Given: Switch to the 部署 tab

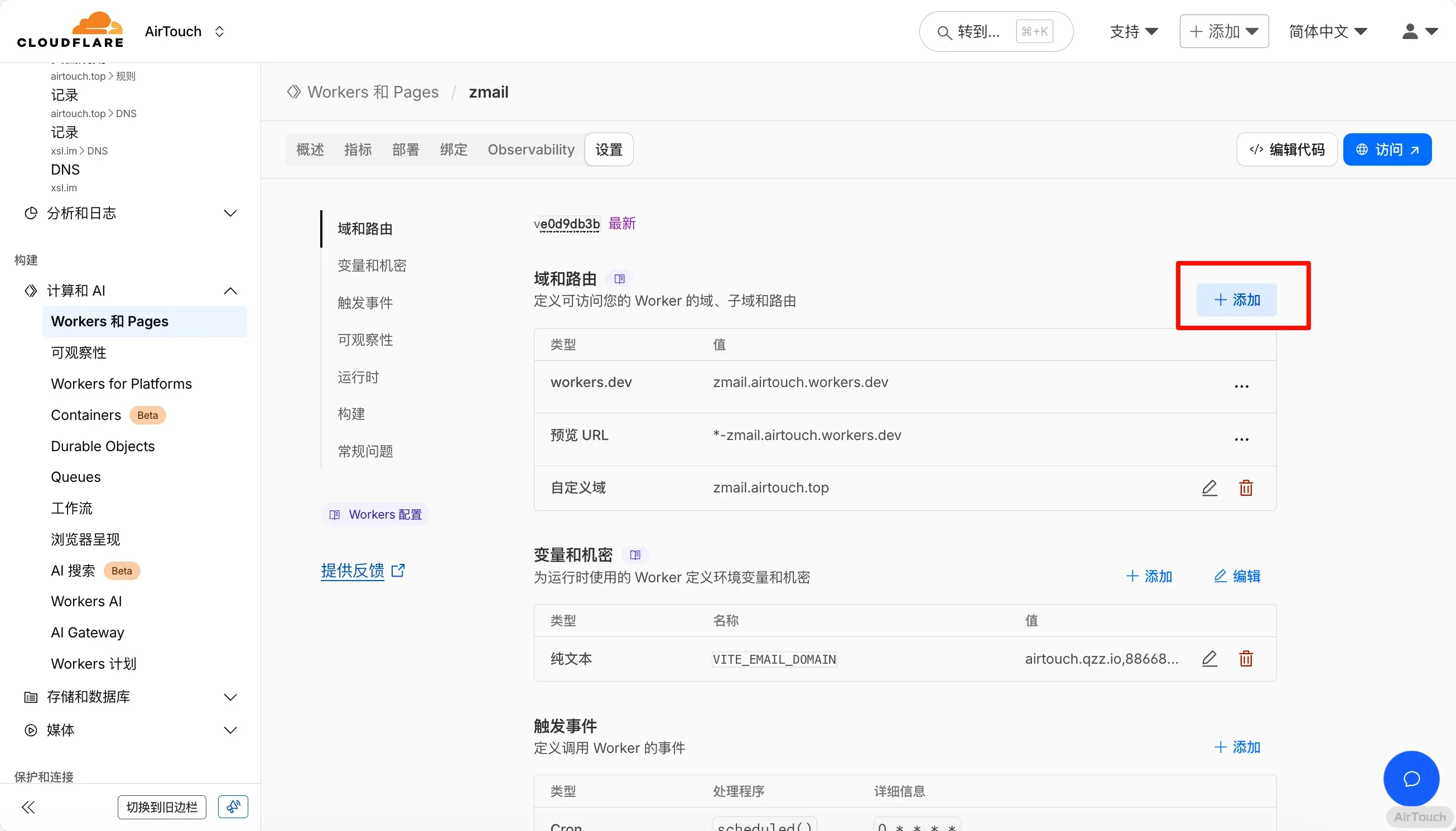Looking at the screenshot, I should [405, 149].
